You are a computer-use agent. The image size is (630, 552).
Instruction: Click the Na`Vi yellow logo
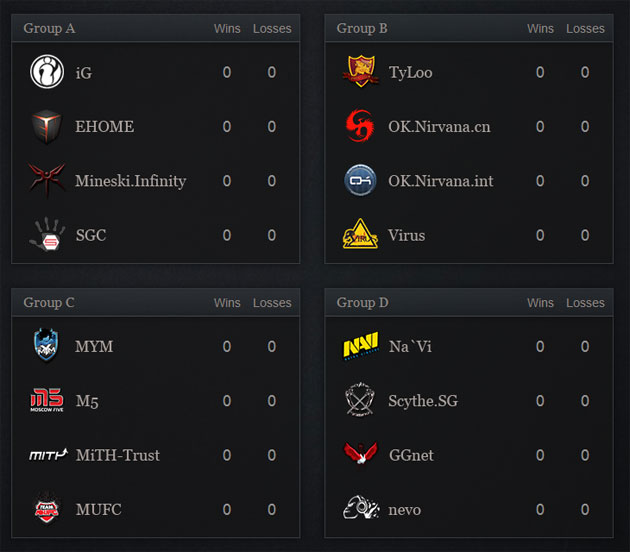pos(360,346)
